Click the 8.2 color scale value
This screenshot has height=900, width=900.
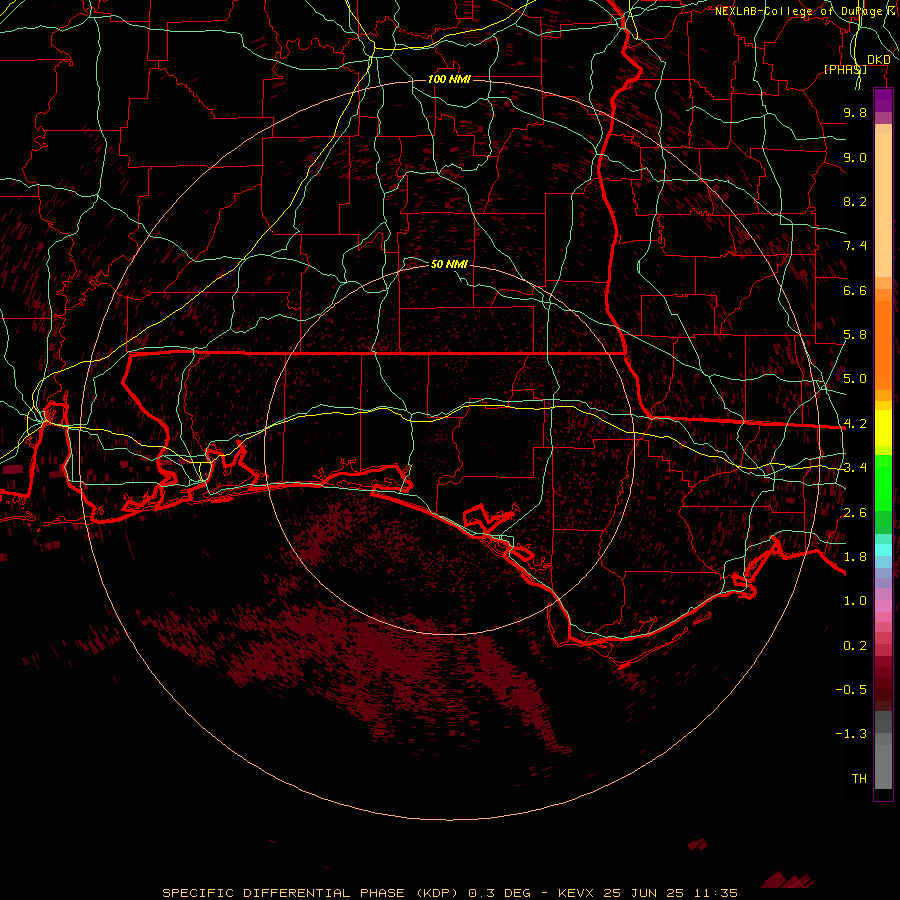tap(855, 201)
